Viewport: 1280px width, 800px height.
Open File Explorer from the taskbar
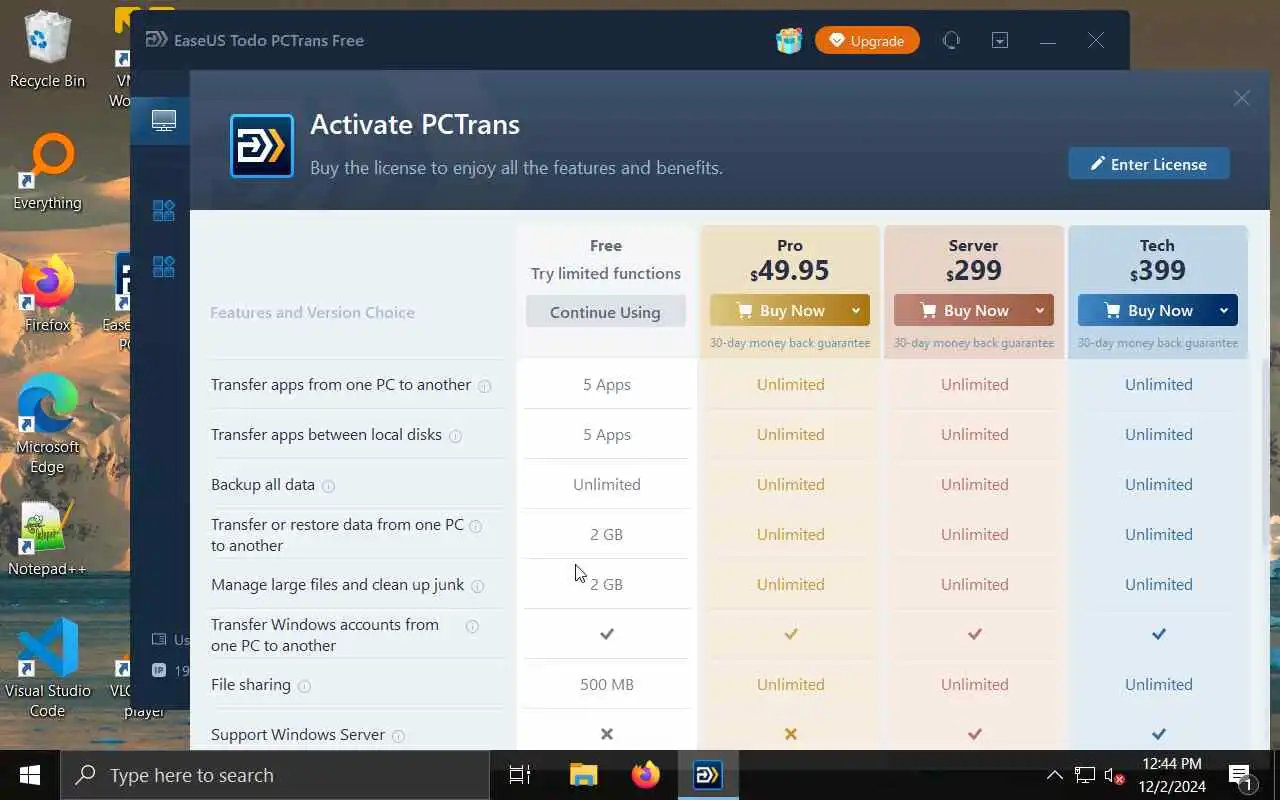point(583,775)
